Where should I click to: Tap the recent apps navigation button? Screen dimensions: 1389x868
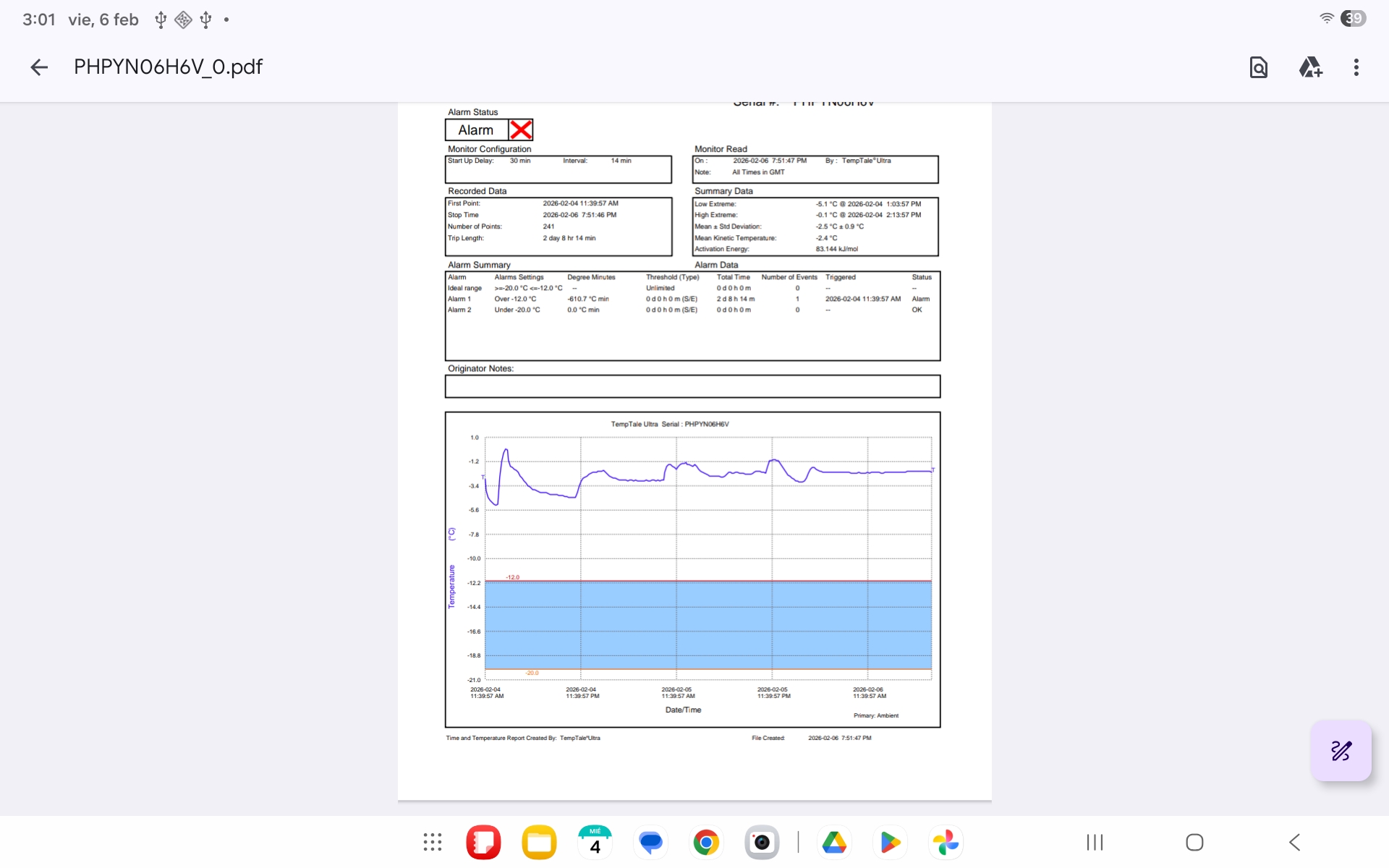1095,842
